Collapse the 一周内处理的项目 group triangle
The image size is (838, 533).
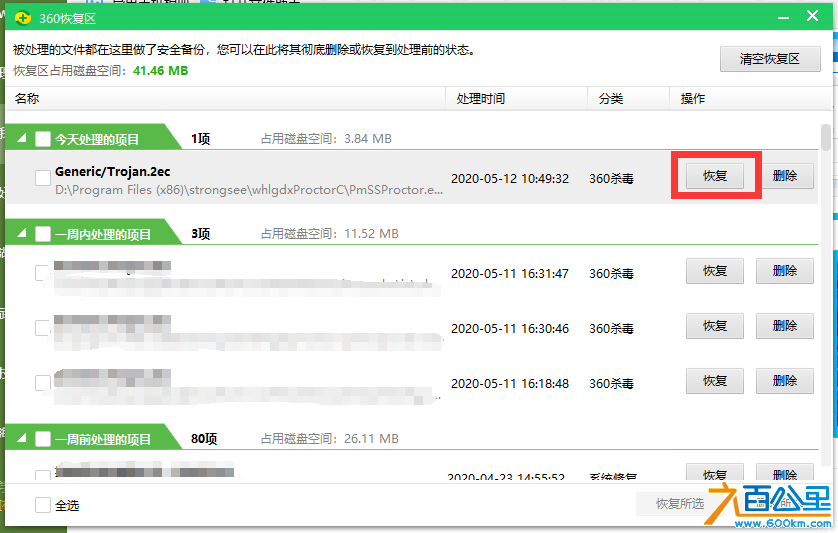click(22, 233)
